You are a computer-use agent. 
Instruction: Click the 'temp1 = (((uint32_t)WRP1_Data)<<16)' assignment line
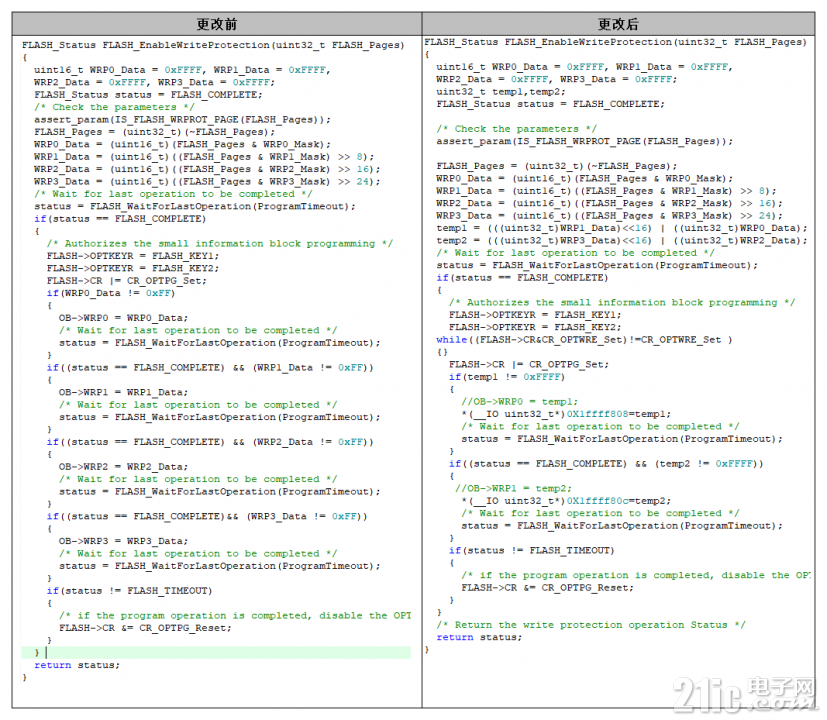click(622, 228)
